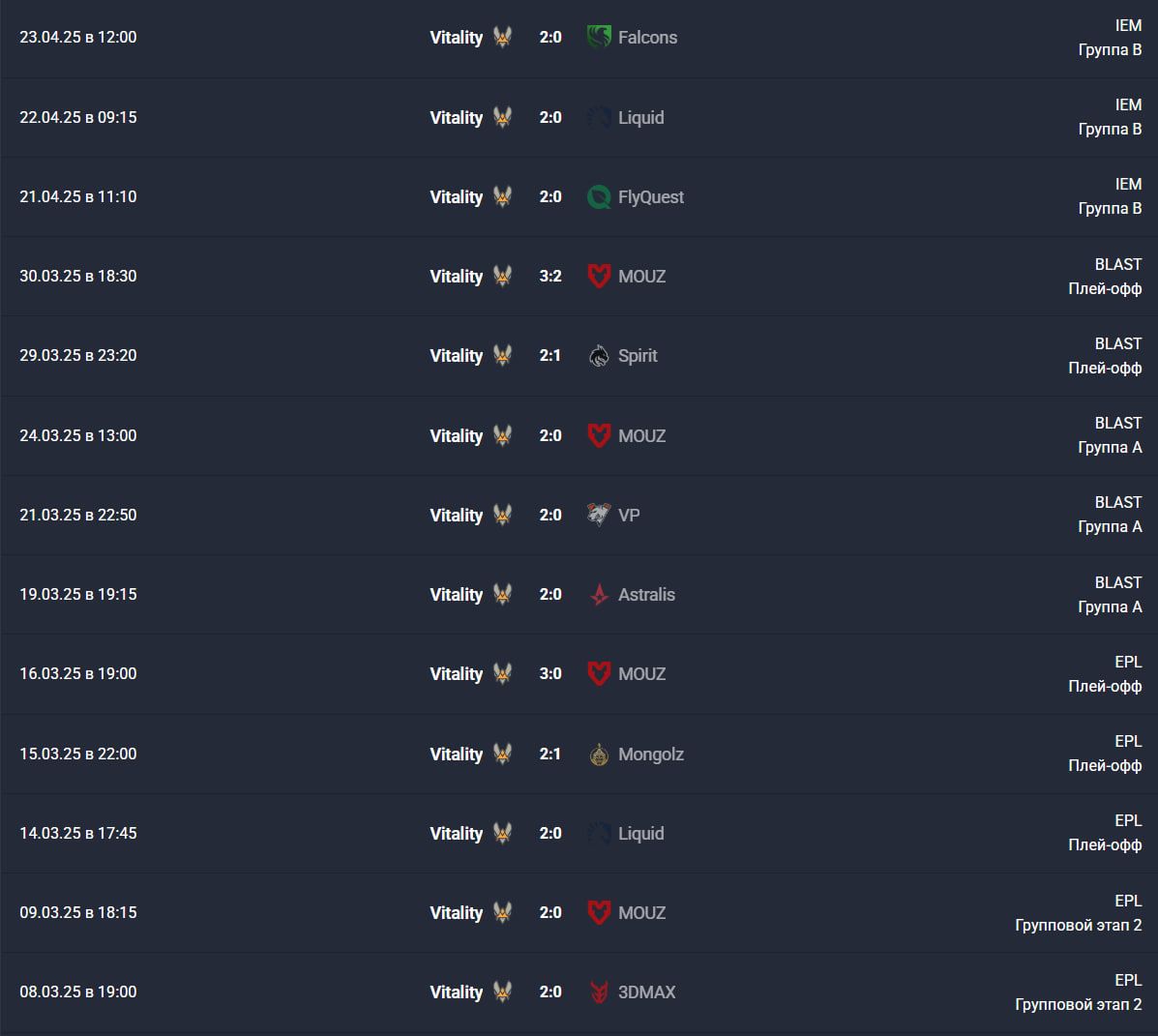This screenshot has width=1158, height=1036.
Task: Click the FlyQuest green logo
Action: [599, 196]
